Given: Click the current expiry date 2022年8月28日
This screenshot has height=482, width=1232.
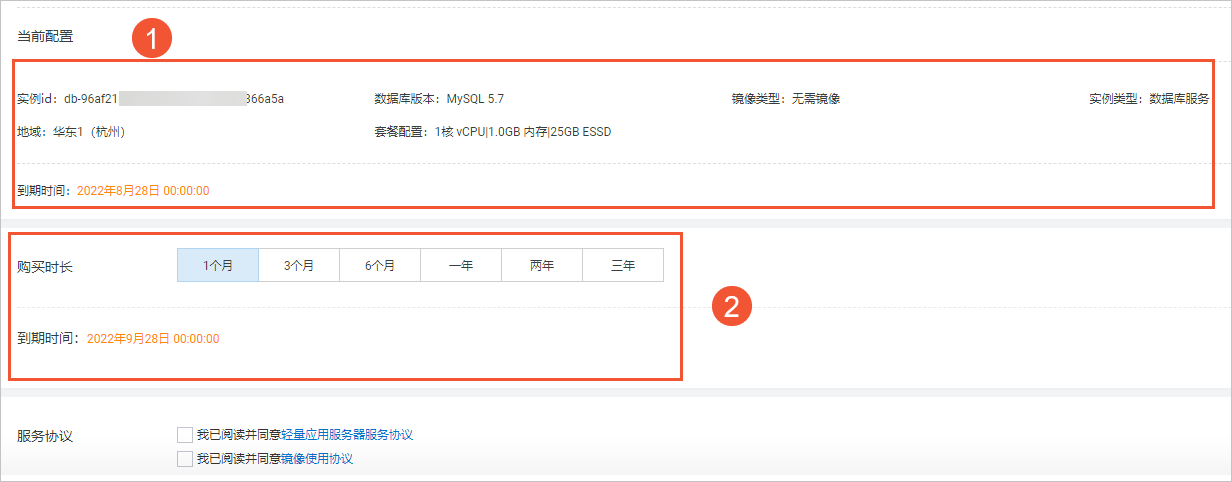Looking at the screenshot, I should 141,190.
